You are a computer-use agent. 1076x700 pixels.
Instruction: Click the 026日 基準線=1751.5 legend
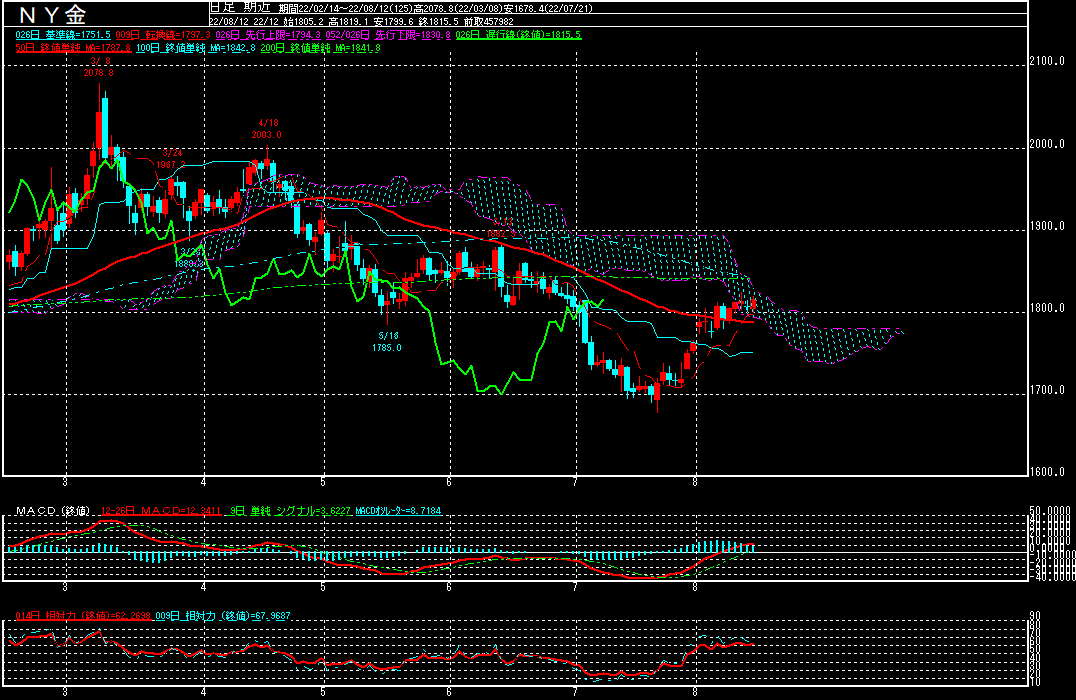click(63, 35)
